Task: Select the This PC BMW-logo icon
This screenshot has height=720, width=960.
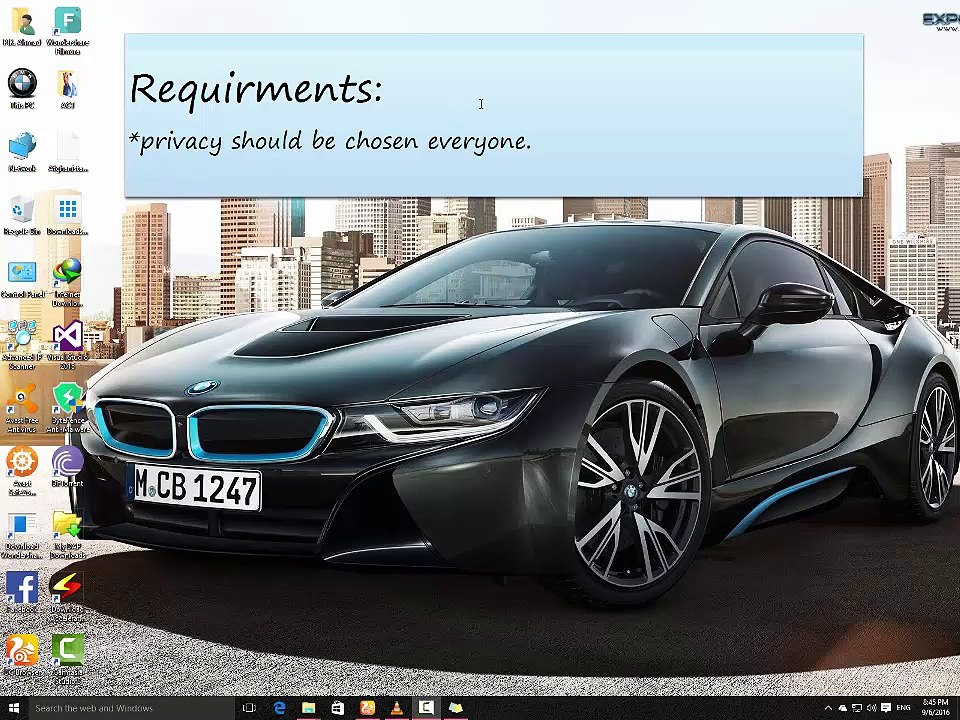Action: coord(22,89)
